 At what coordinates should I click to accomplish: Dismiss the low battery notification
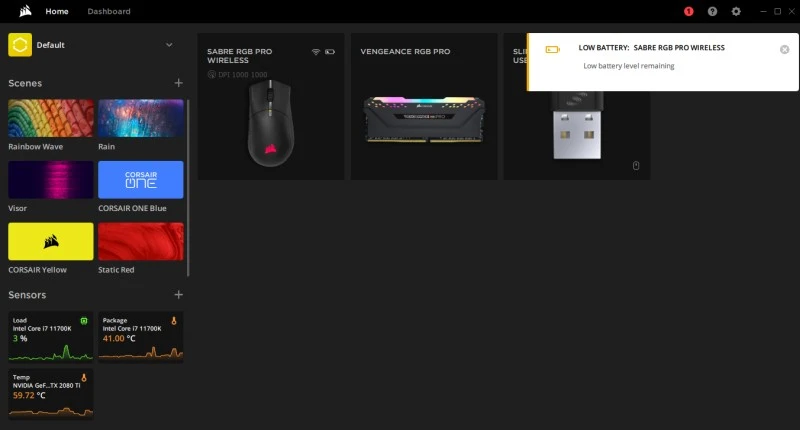pos(785,49)
